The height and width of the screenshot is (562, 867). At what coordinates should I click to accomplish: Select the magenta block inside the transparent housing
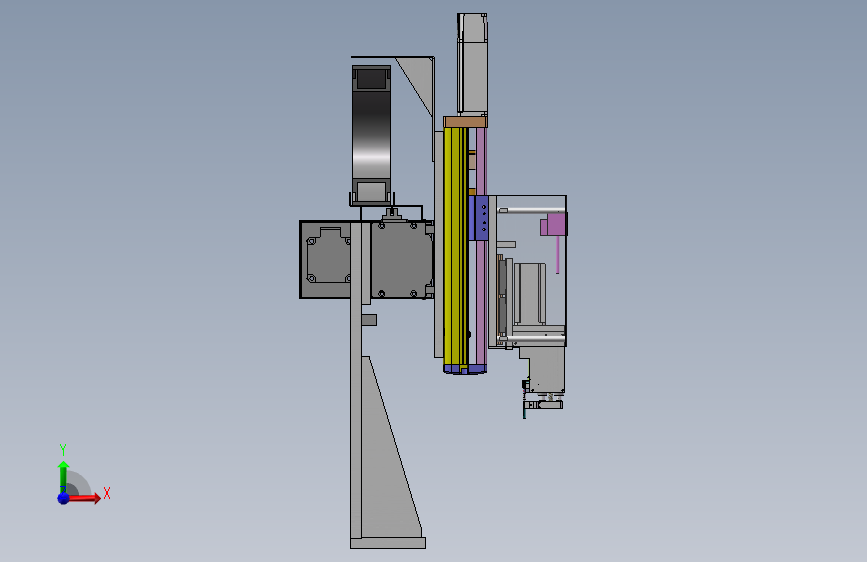[x=553, y=224]
